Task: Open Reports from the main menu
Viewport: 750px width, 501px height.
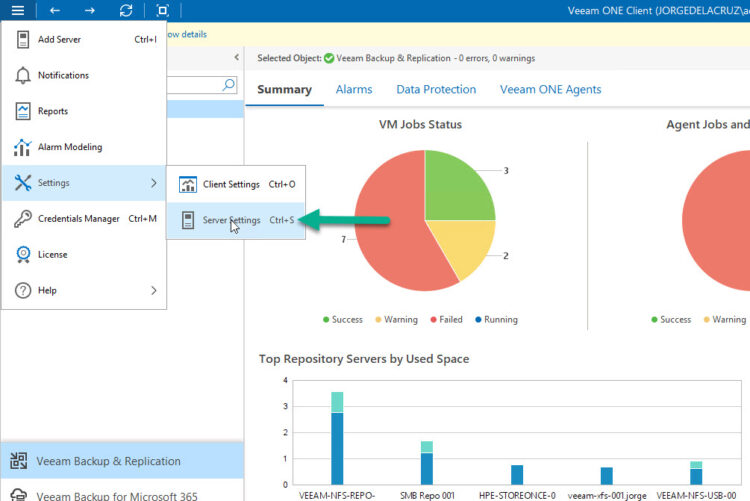Action: point(53,112)
